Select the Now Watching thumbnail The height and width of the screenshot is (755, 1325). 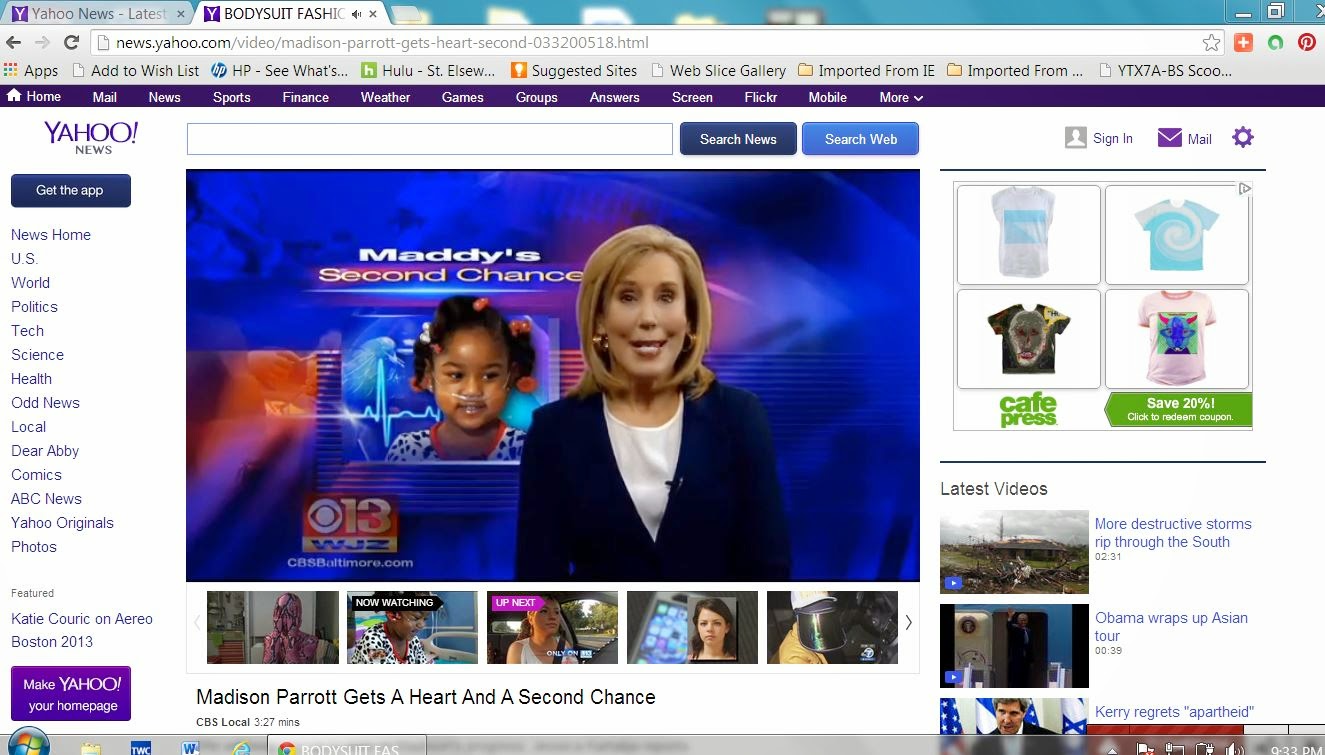pos(412,627)
